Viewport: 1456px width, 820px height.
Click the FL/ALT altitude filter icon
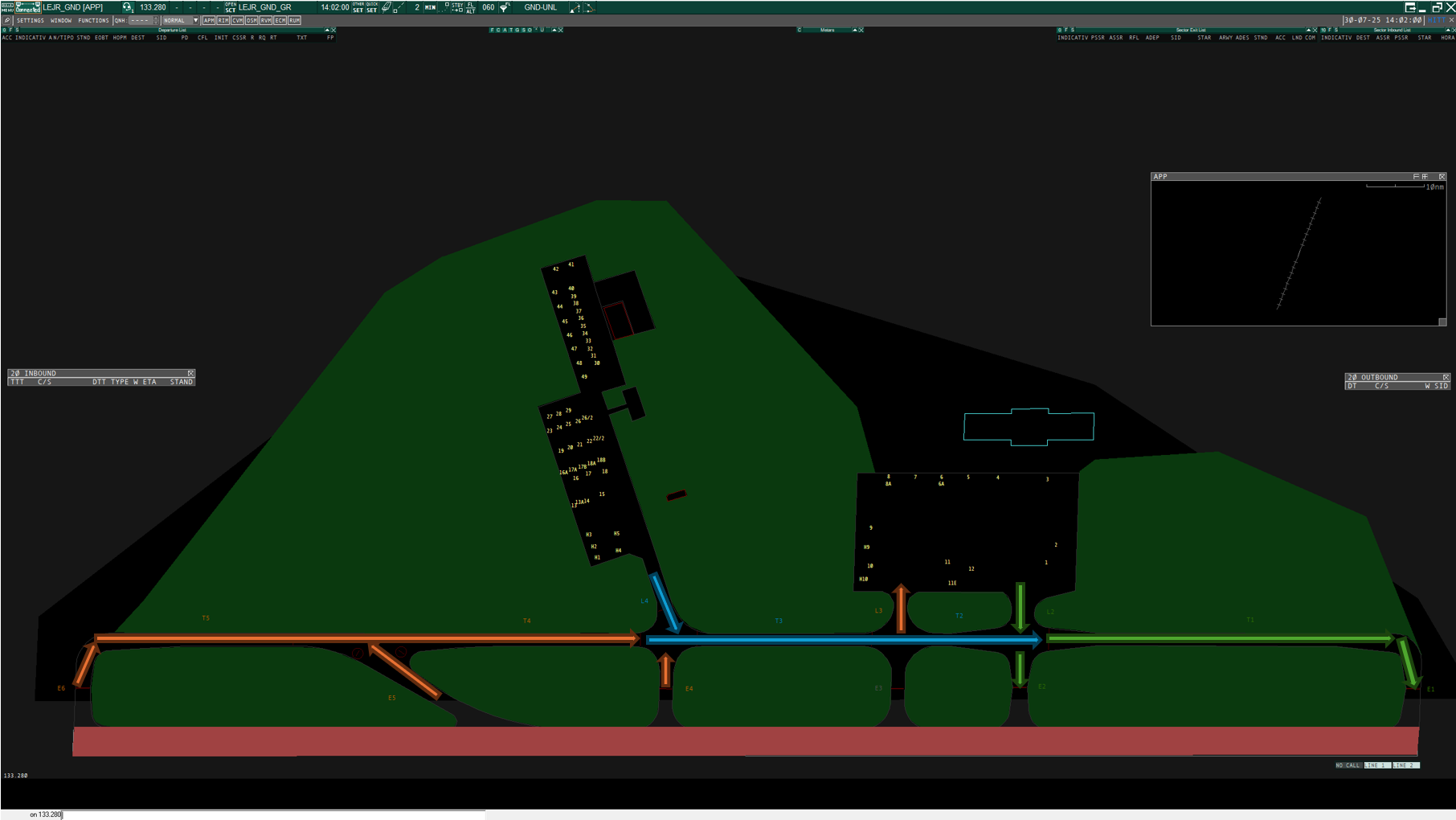pos(471,7)
